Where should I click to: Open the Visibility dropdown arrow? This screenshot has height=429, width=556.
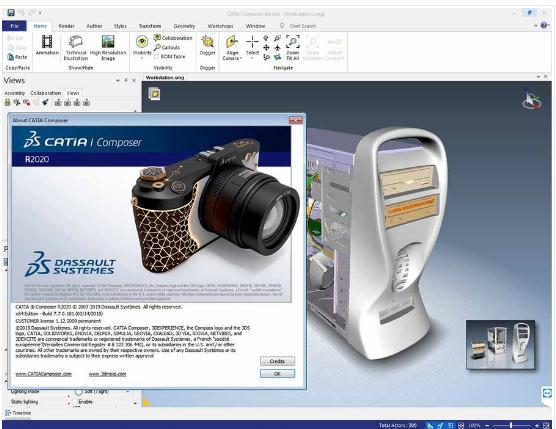142,58
